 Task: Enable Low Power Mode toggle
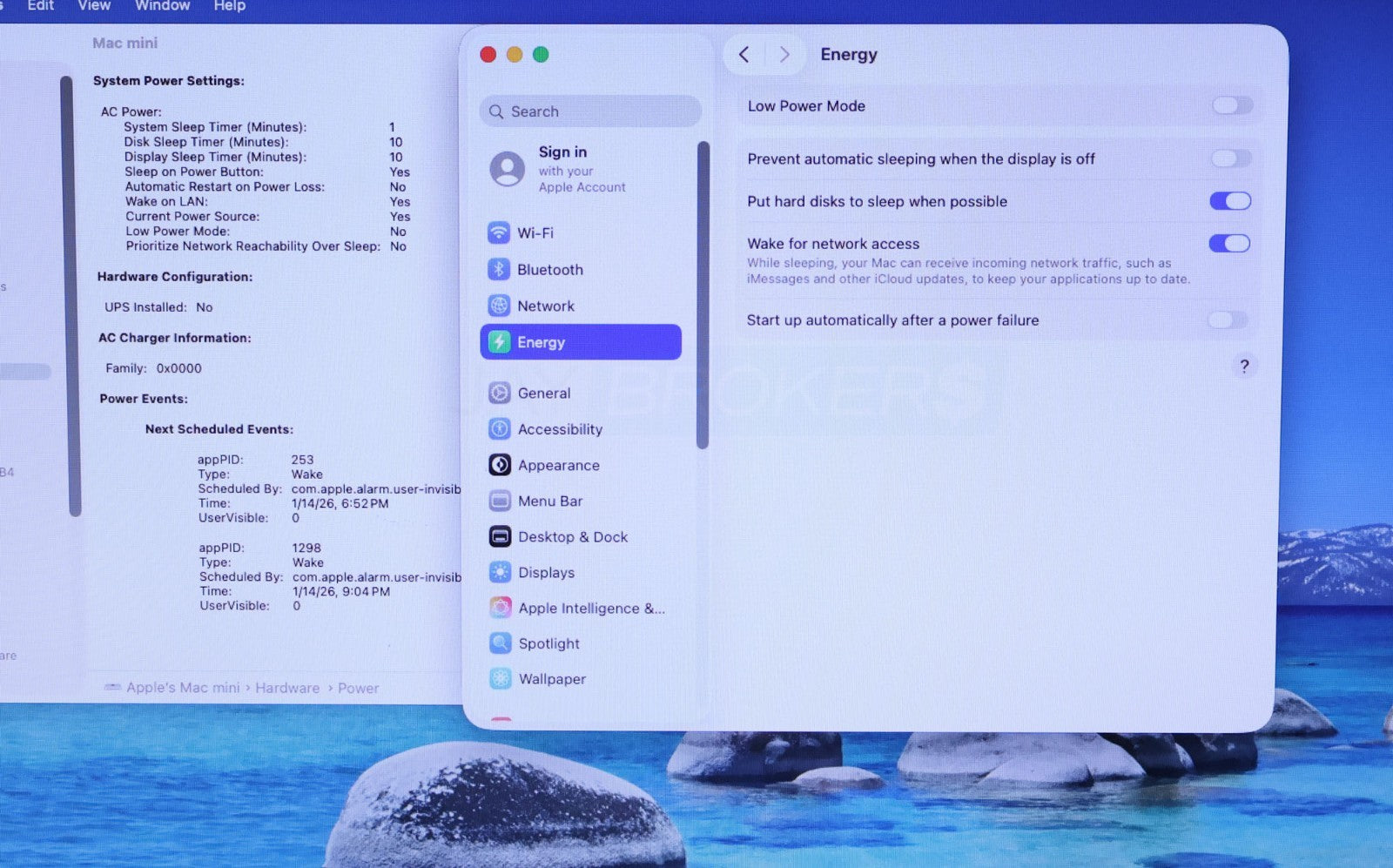point(1231,105)
